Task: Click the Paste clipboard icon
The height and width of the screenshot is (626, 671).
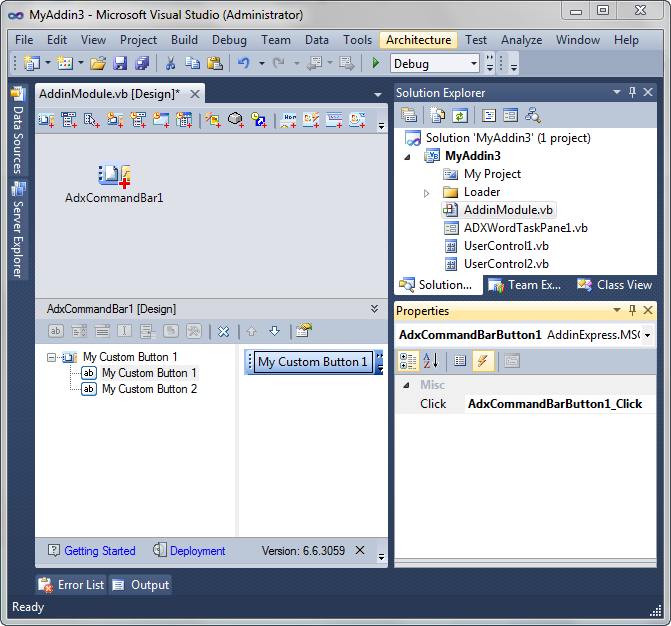Action: pos(215,64)
